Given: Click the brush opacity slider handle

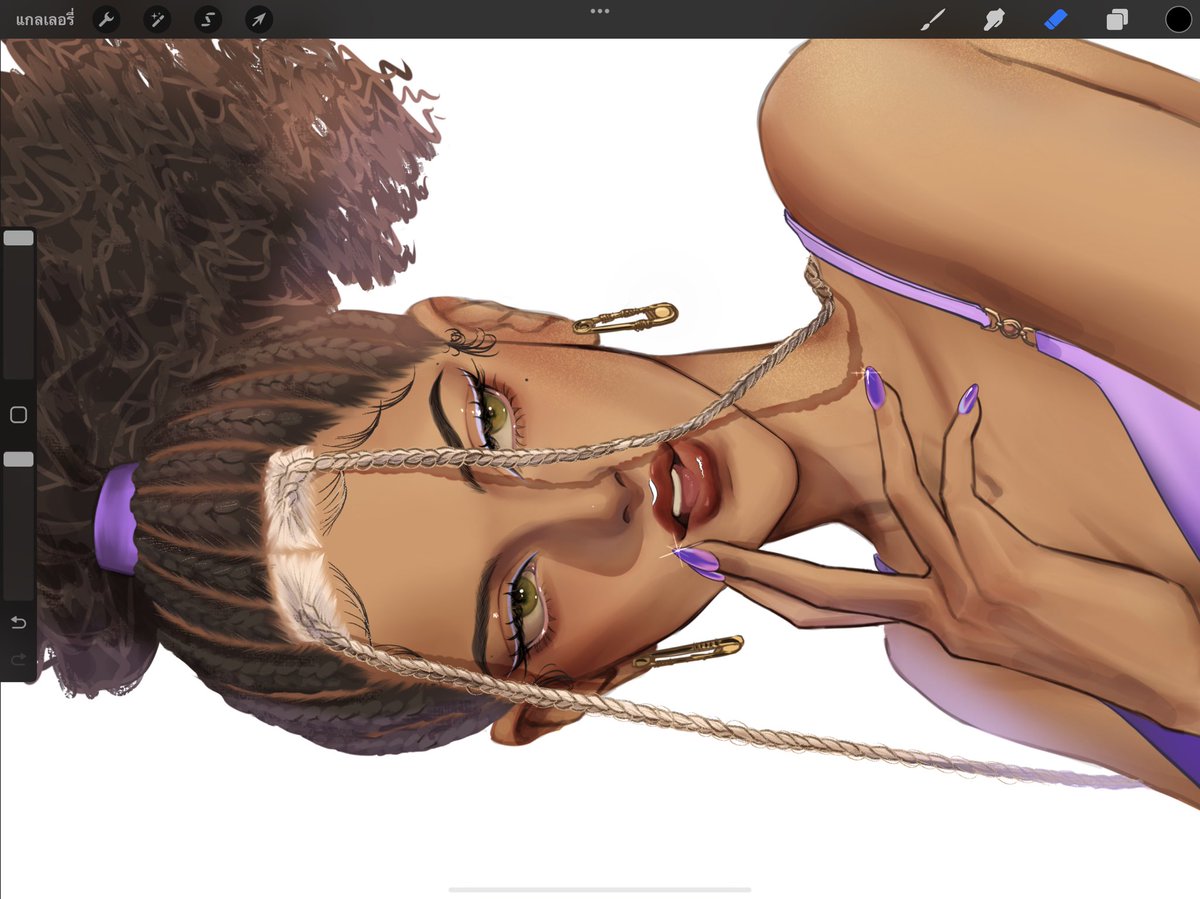Looking at the screenshot, I should coord(18,459).
